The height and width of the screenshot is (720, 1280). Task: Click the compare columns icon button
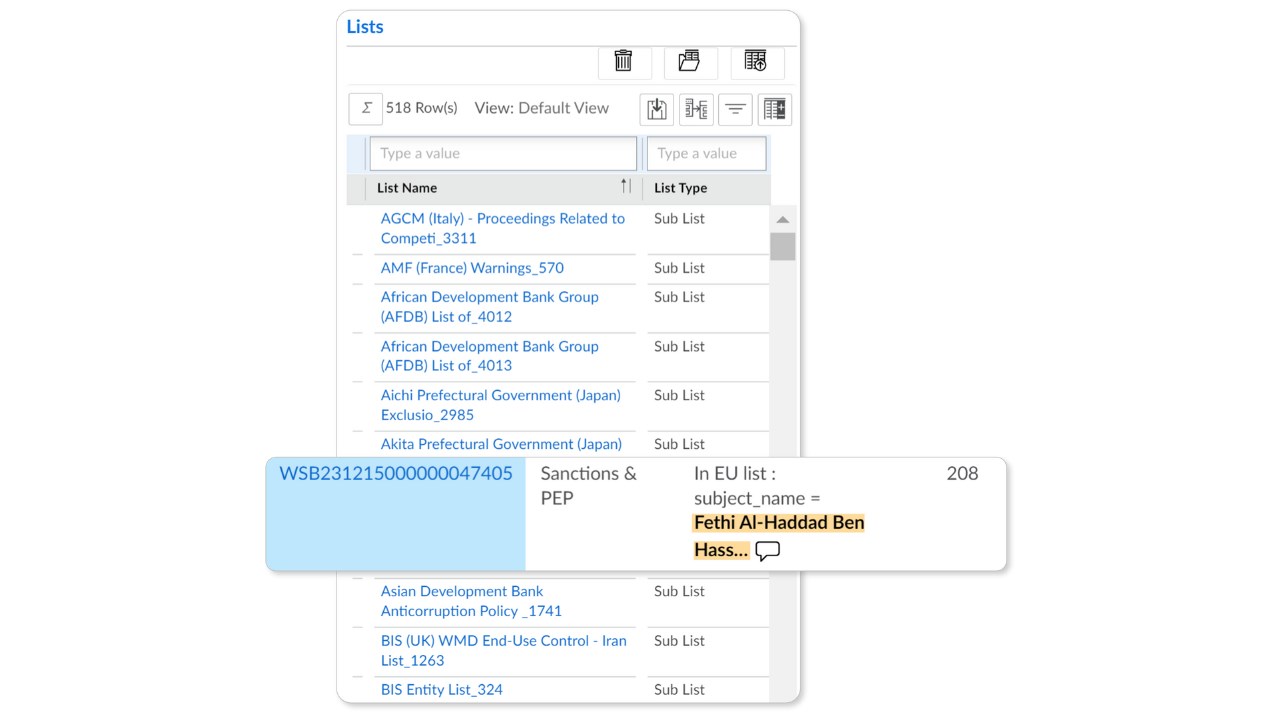pos(696,109)
